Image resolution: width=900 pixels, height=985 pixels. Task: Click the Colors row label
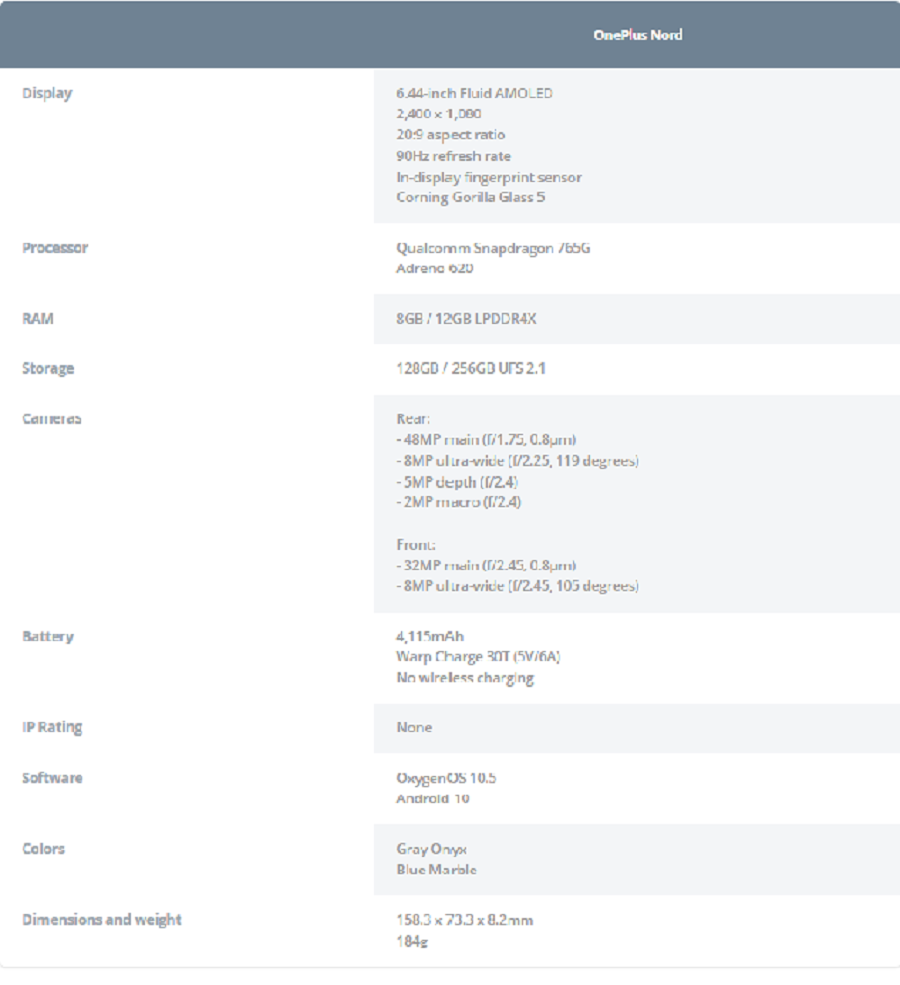tap(43, 849)
